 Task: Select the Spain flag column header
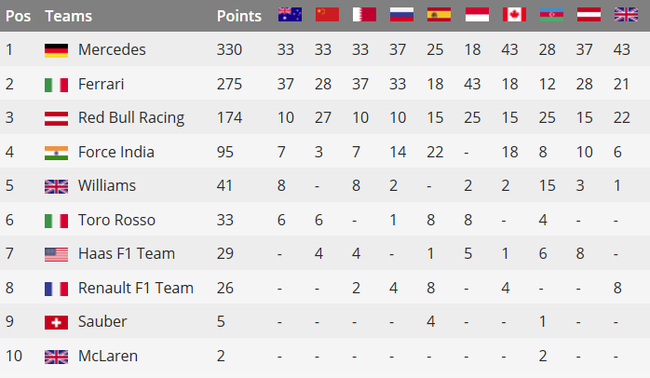click(x=439, y=15)
